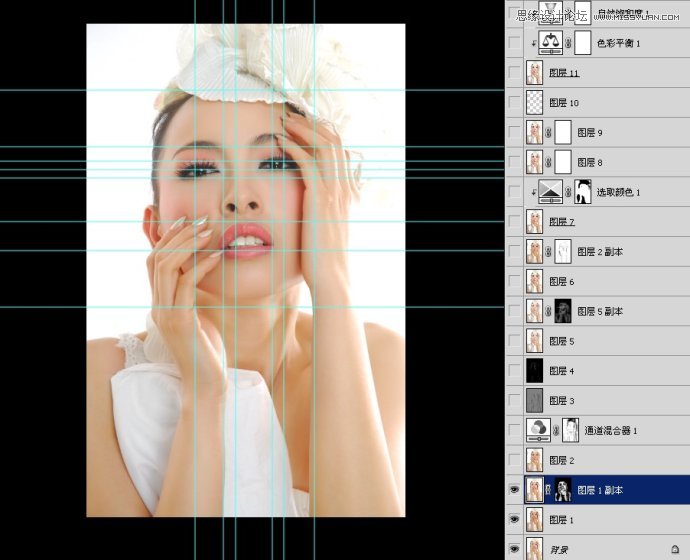
Task: Select the layer named 图层 10
Action: tap(564, 102)
